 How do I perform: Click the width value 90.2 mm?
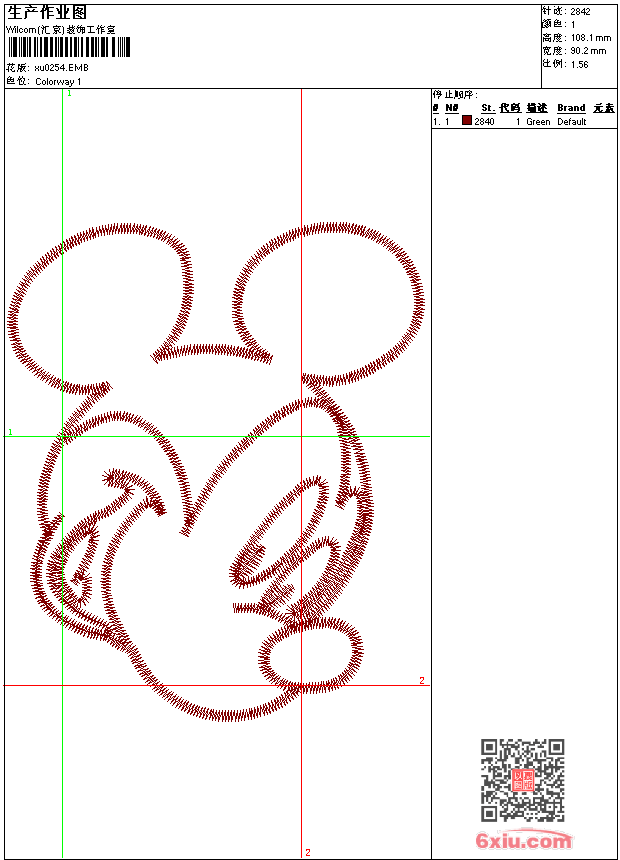(589, 51)
